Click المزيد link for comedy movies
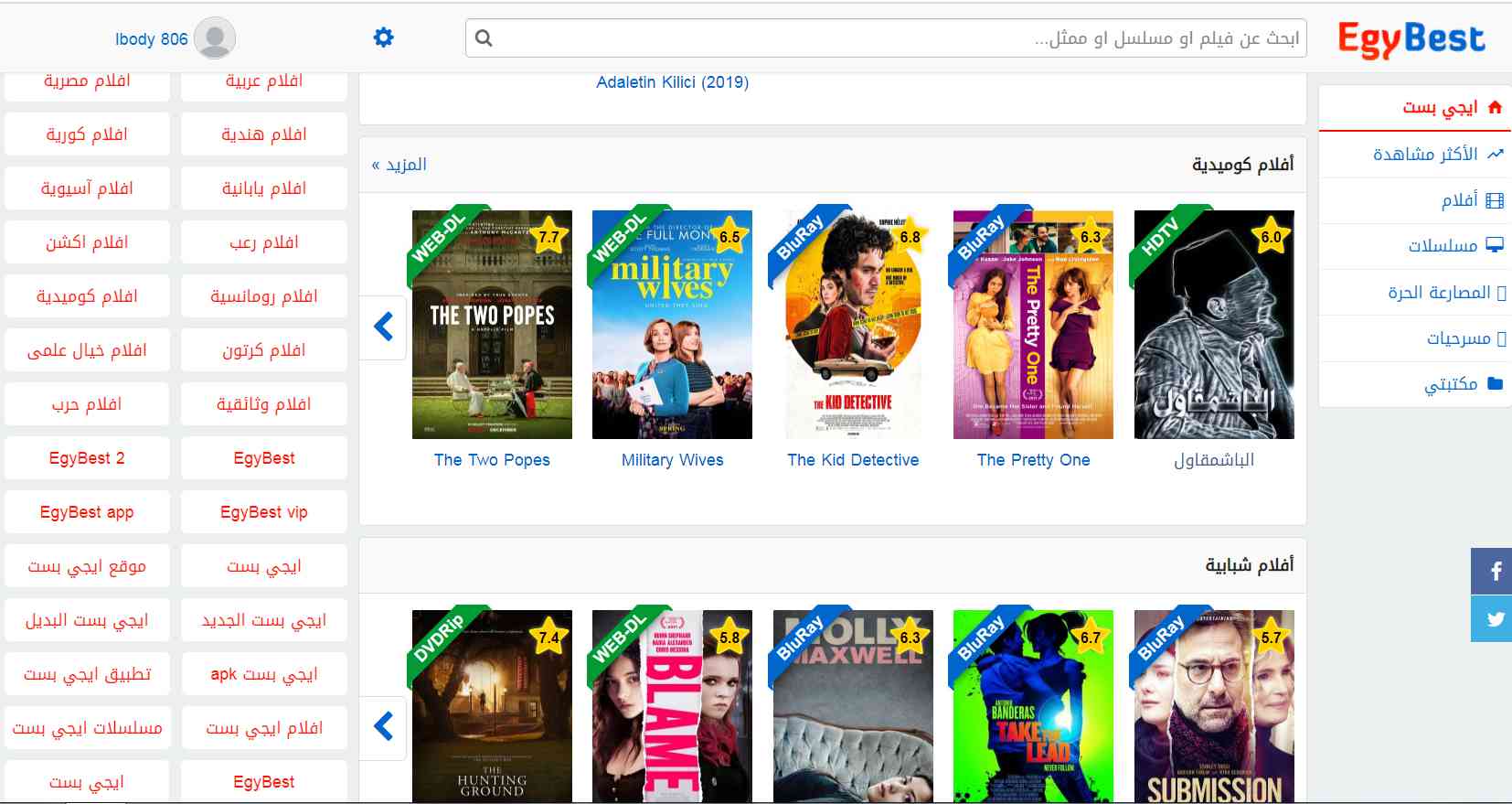Viewport: 1512px width, 804px height. tap(399, 165)
